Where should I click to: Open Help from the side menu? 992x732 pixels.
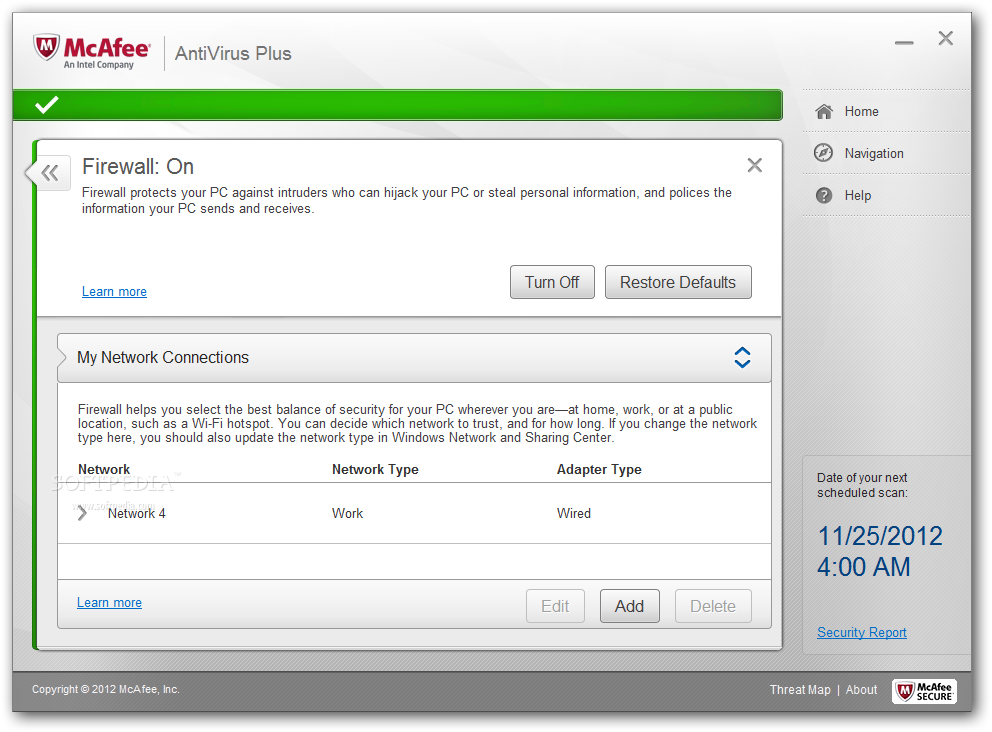(857, 195)
